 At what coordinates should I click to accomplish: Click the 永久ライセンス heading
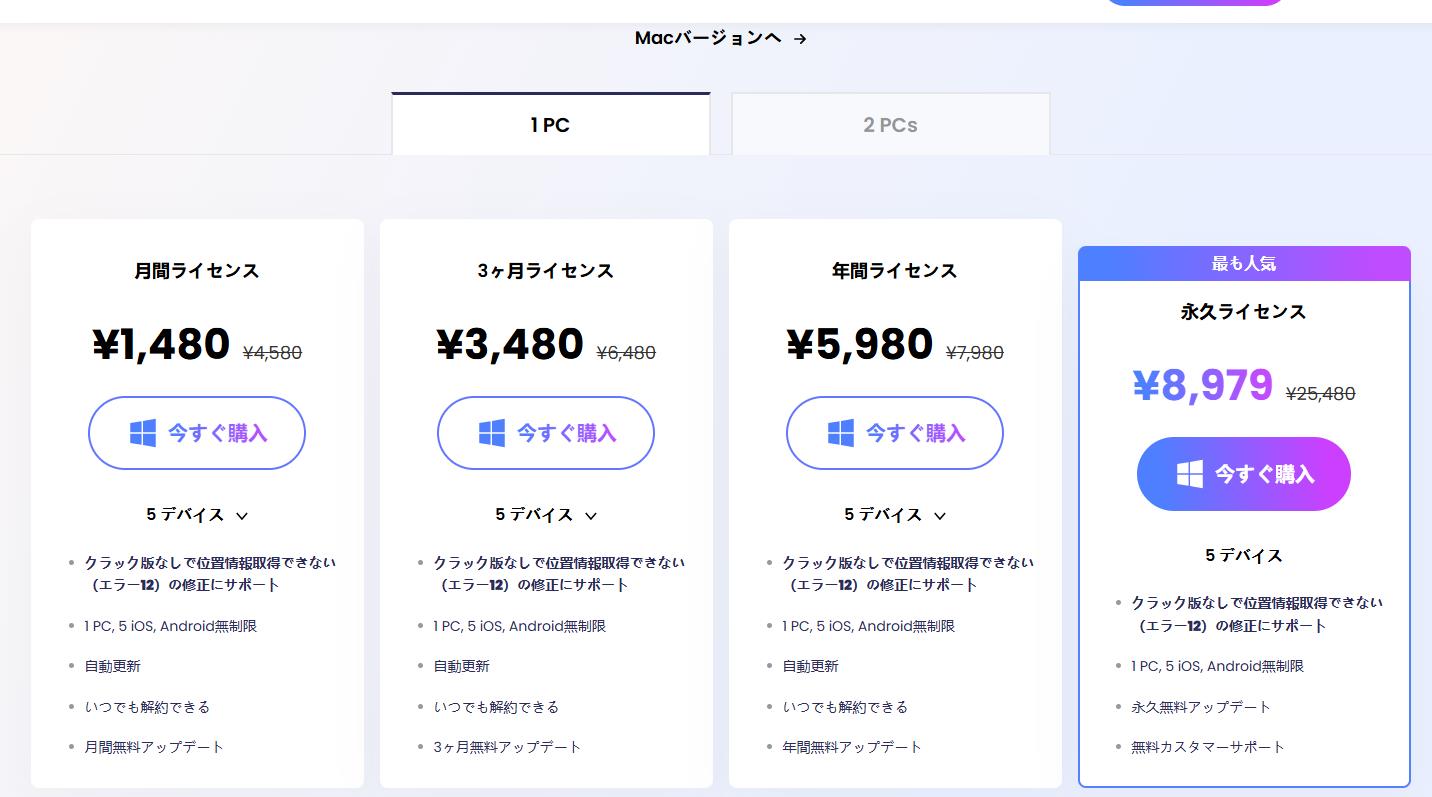[x=1244, y=312]
